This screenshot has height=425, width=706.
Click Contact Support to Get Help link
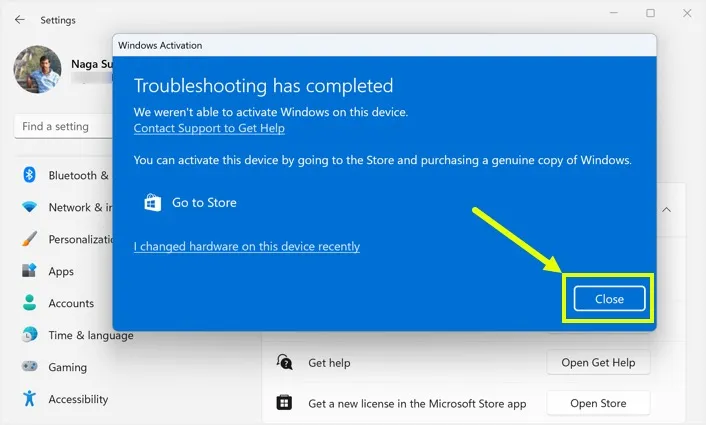click(x=209, y=128)
